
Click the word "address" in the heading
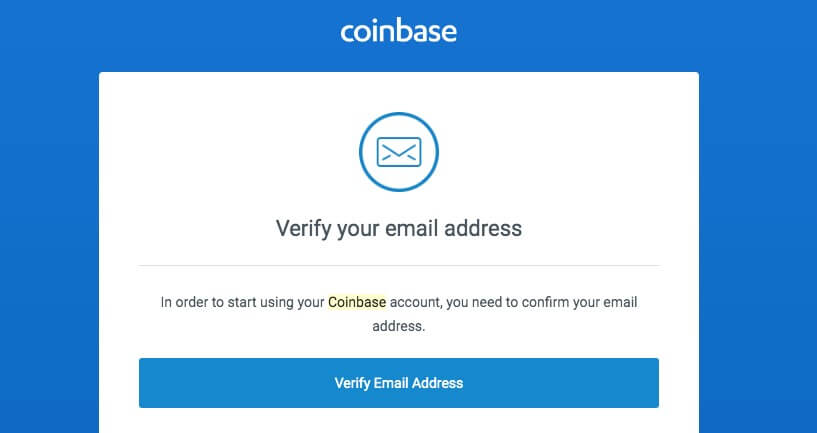pyautogui.click(x=483, y=228)
